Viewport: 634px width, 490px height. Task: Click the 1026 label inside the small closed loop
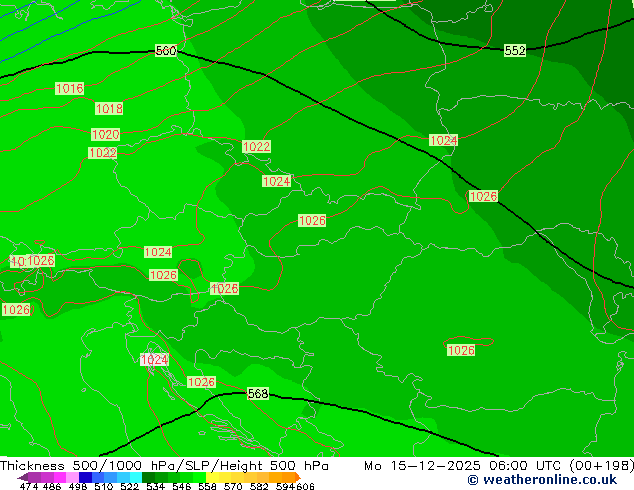[461, 350]
